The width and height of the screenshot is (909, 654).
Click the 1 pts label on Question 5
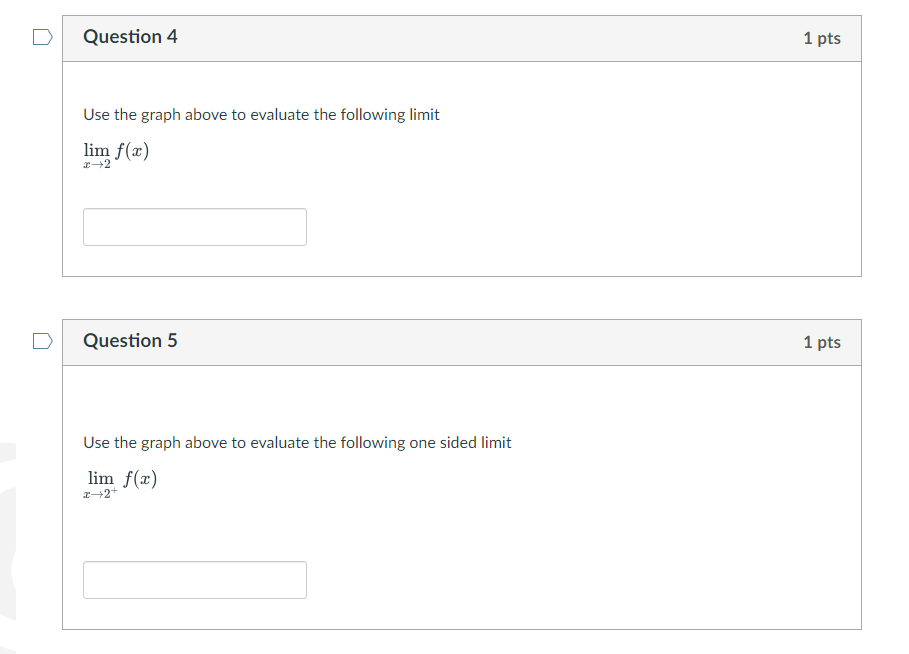point(821,341)
